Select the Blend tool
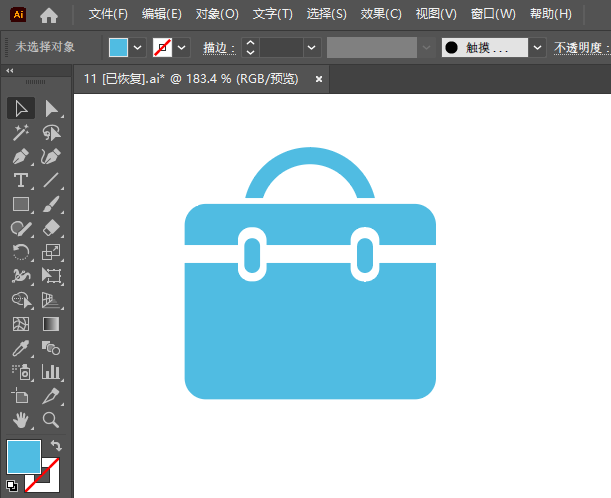 pos(51,348)
